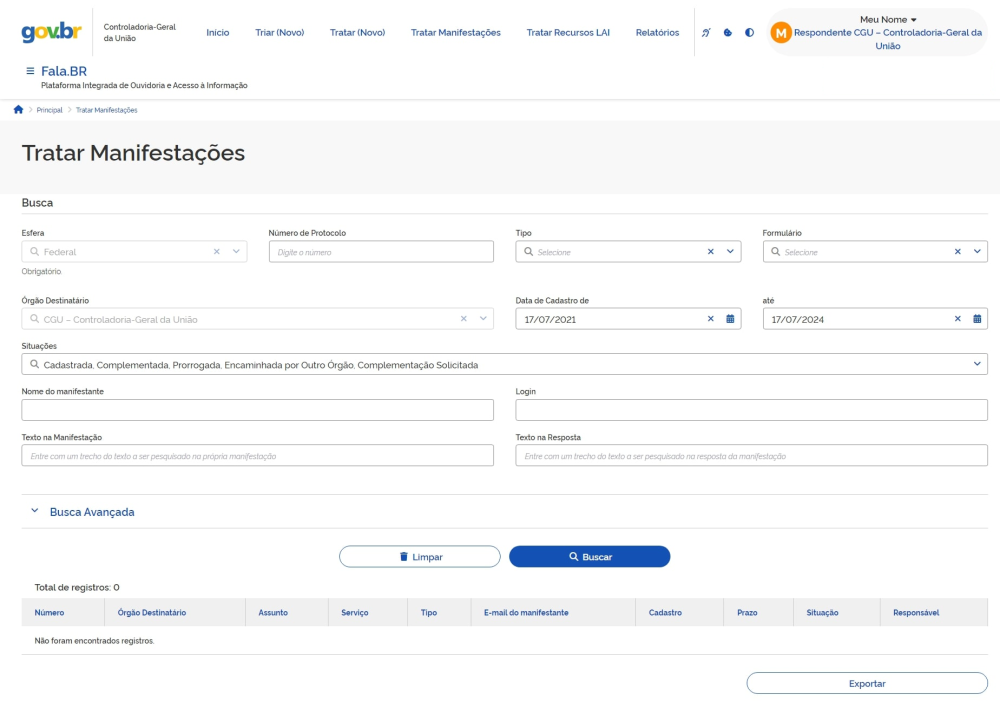
Task: Expand the Órgão Destinatário dropdown arrow
Action: click(x=483, y=319)
